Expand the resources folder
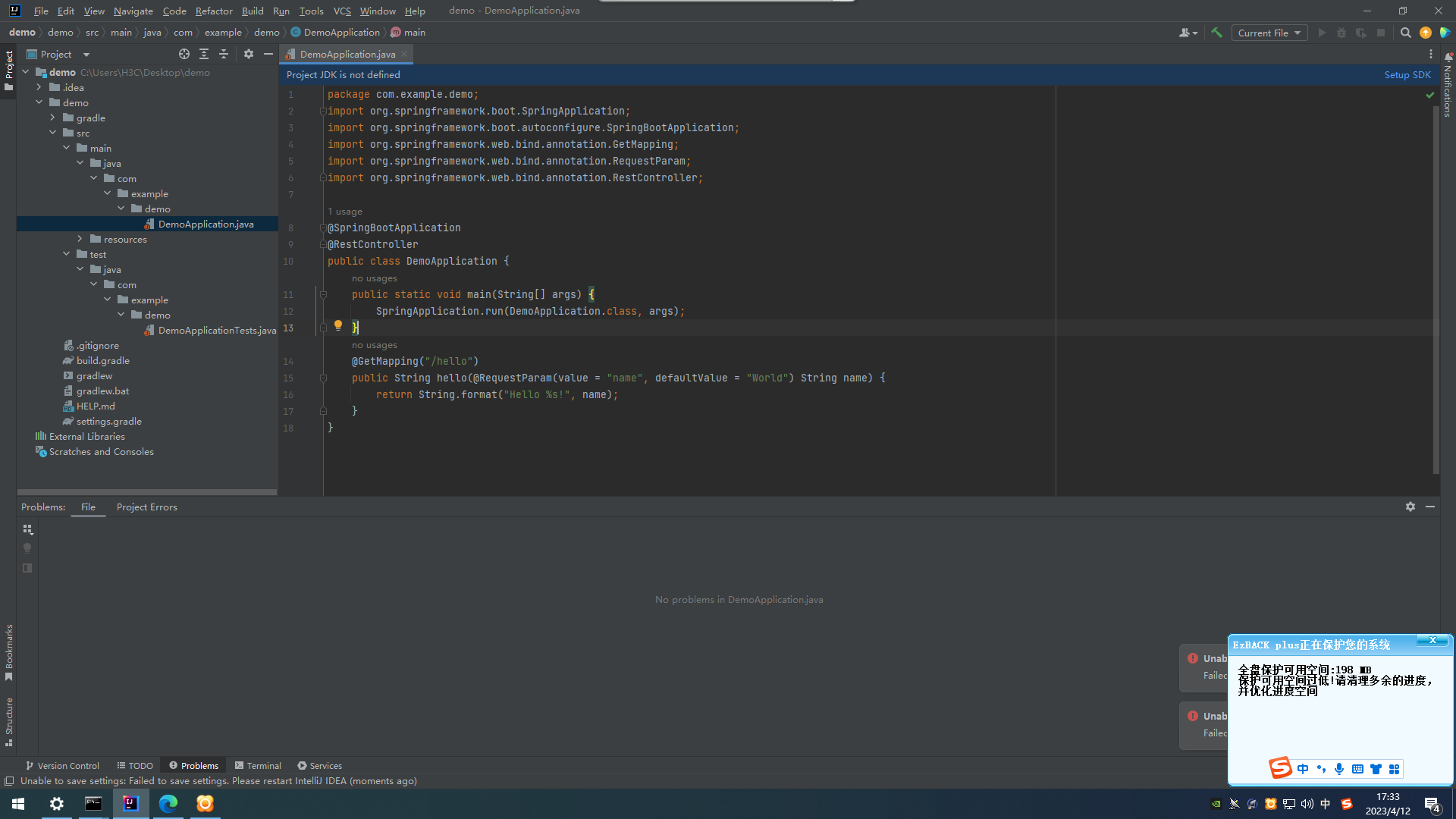 tap(80, 239)
